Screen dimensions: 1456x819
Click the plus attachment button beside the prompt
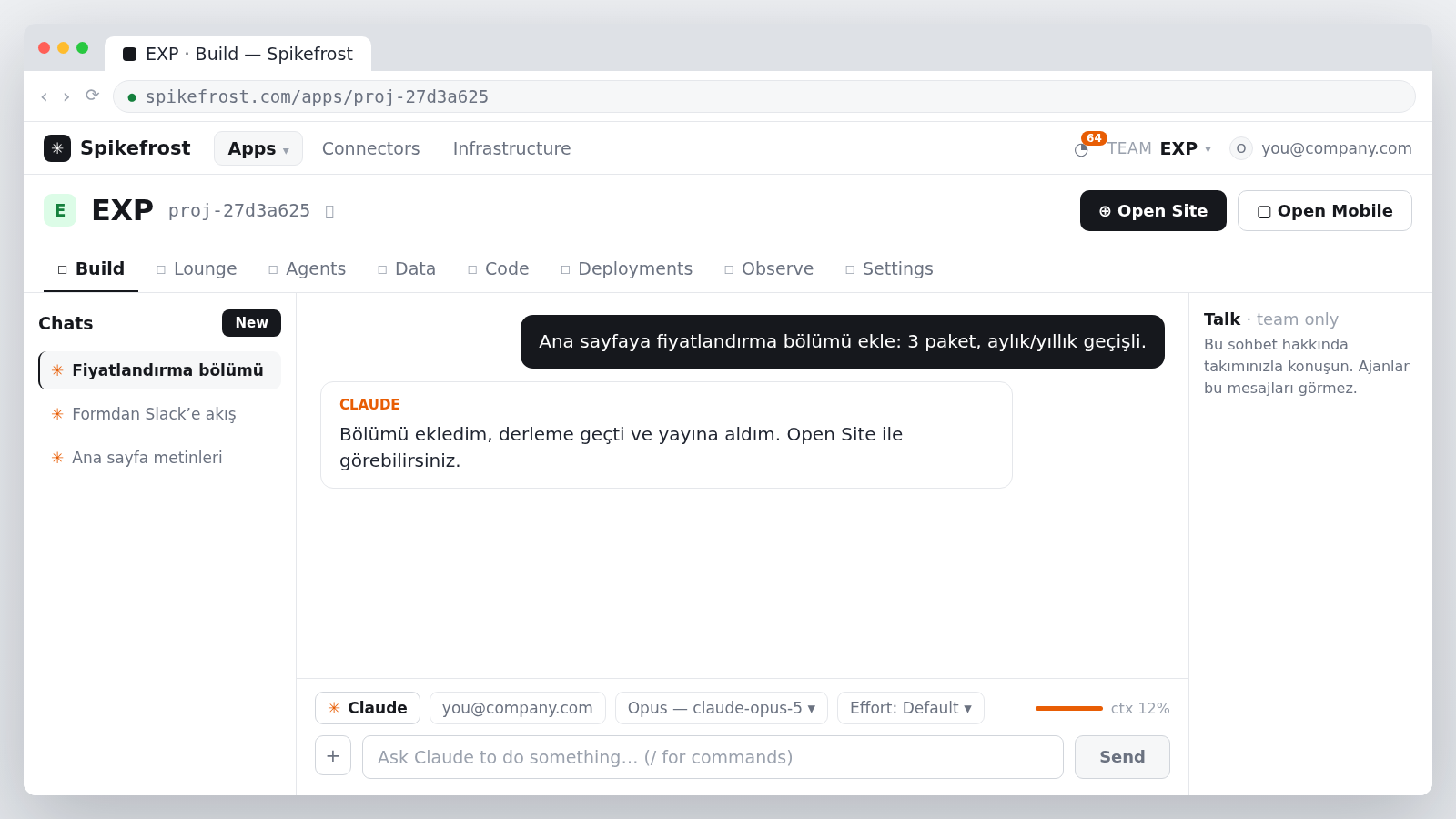click(x=333, y=755)
